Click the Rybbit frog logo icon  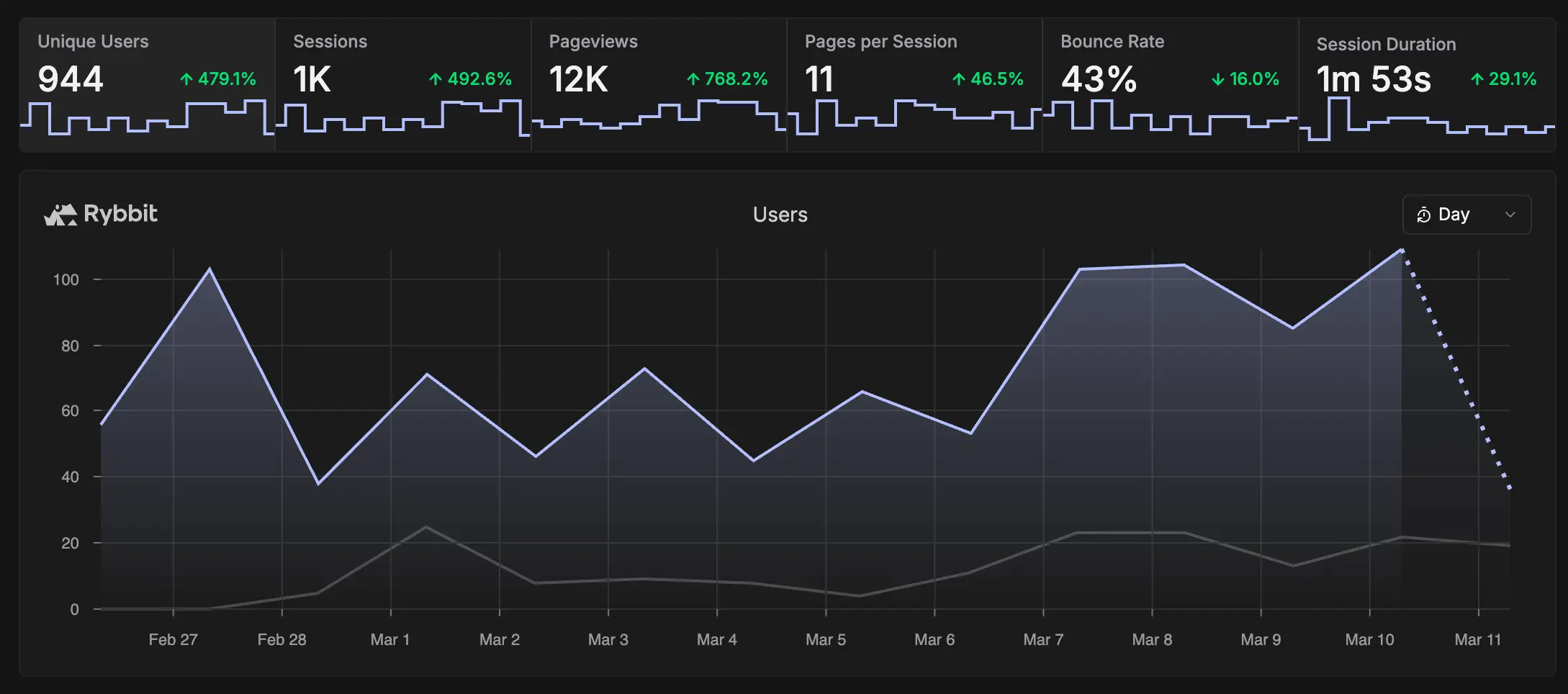[x=60, y=215]
